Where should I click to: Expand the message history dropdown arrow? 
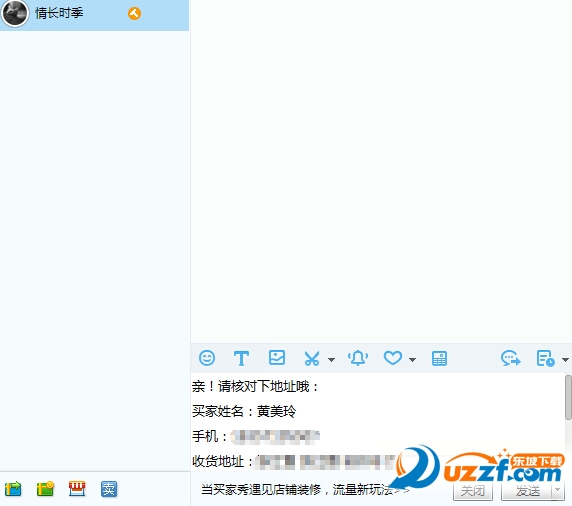(565, 360)
